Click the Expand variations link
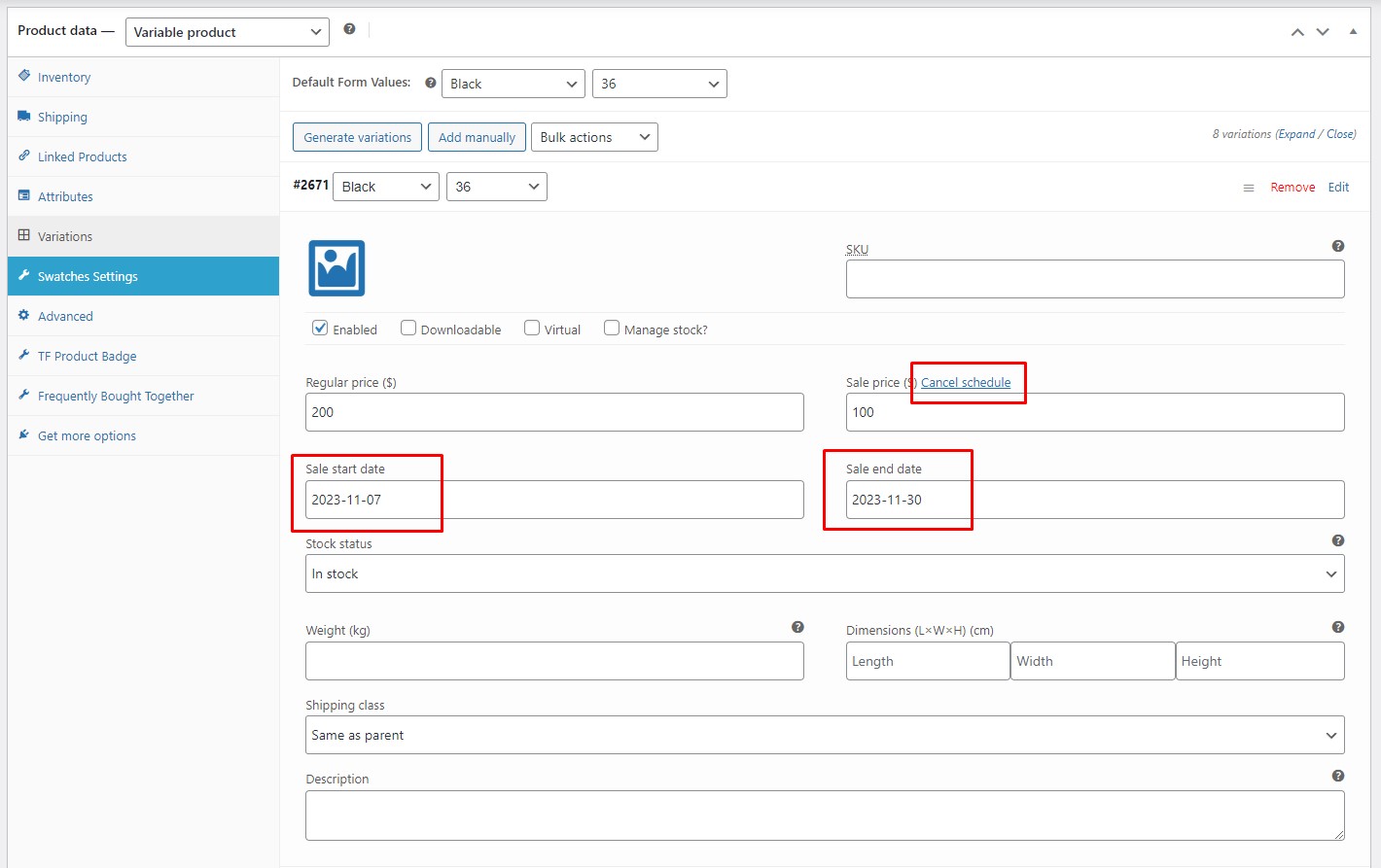Viewport: 1381px width, 868px height. (1295, 134)
